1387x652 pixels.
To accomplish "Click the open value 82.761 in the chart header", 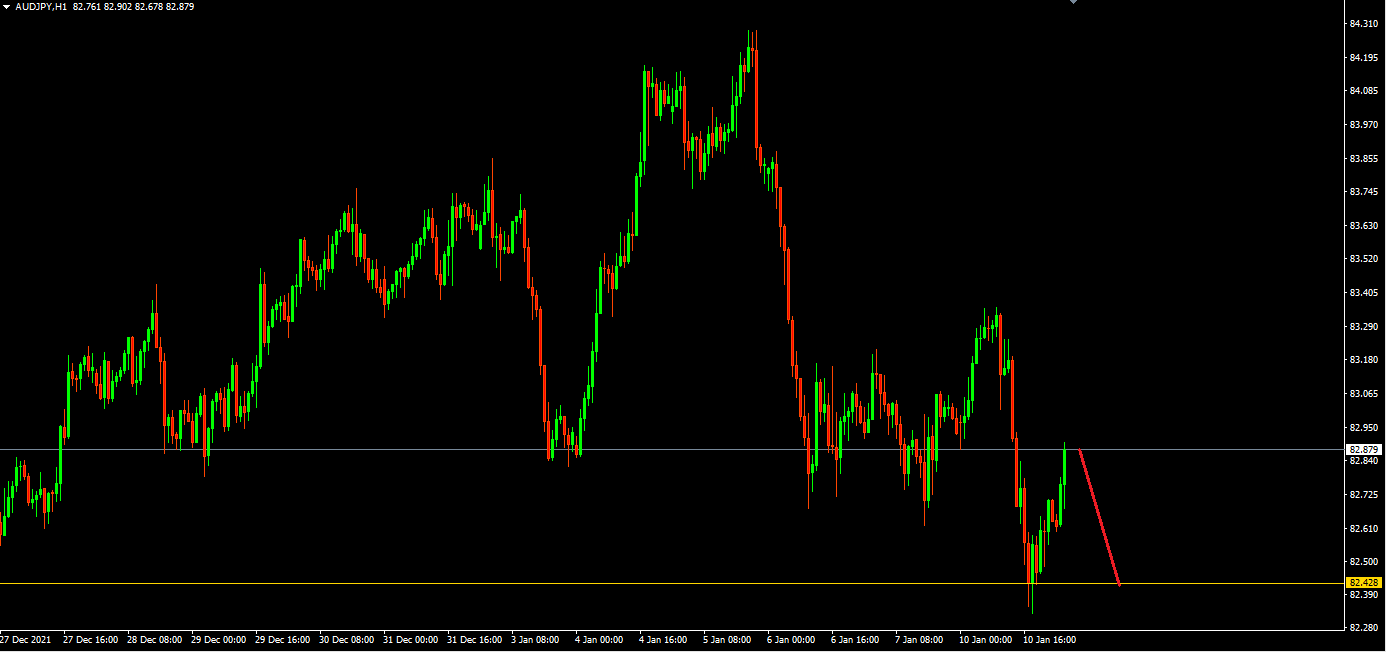I will [x=87, y=7].
